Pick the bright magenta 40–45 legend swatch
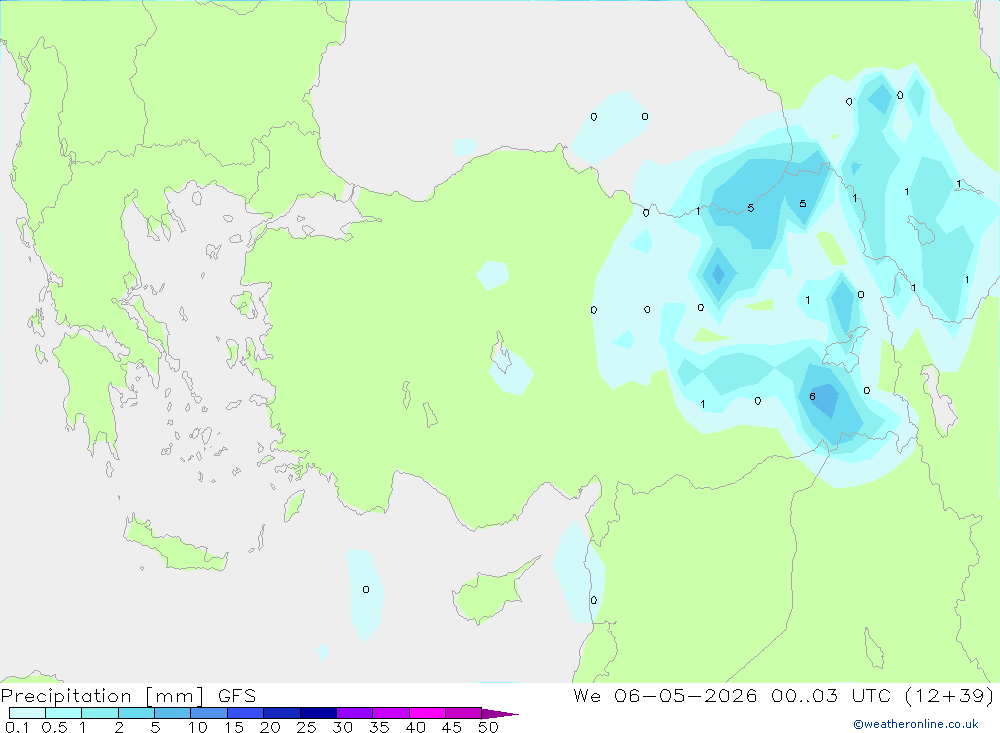The image size is (1000, 733). tap(427, 713)
